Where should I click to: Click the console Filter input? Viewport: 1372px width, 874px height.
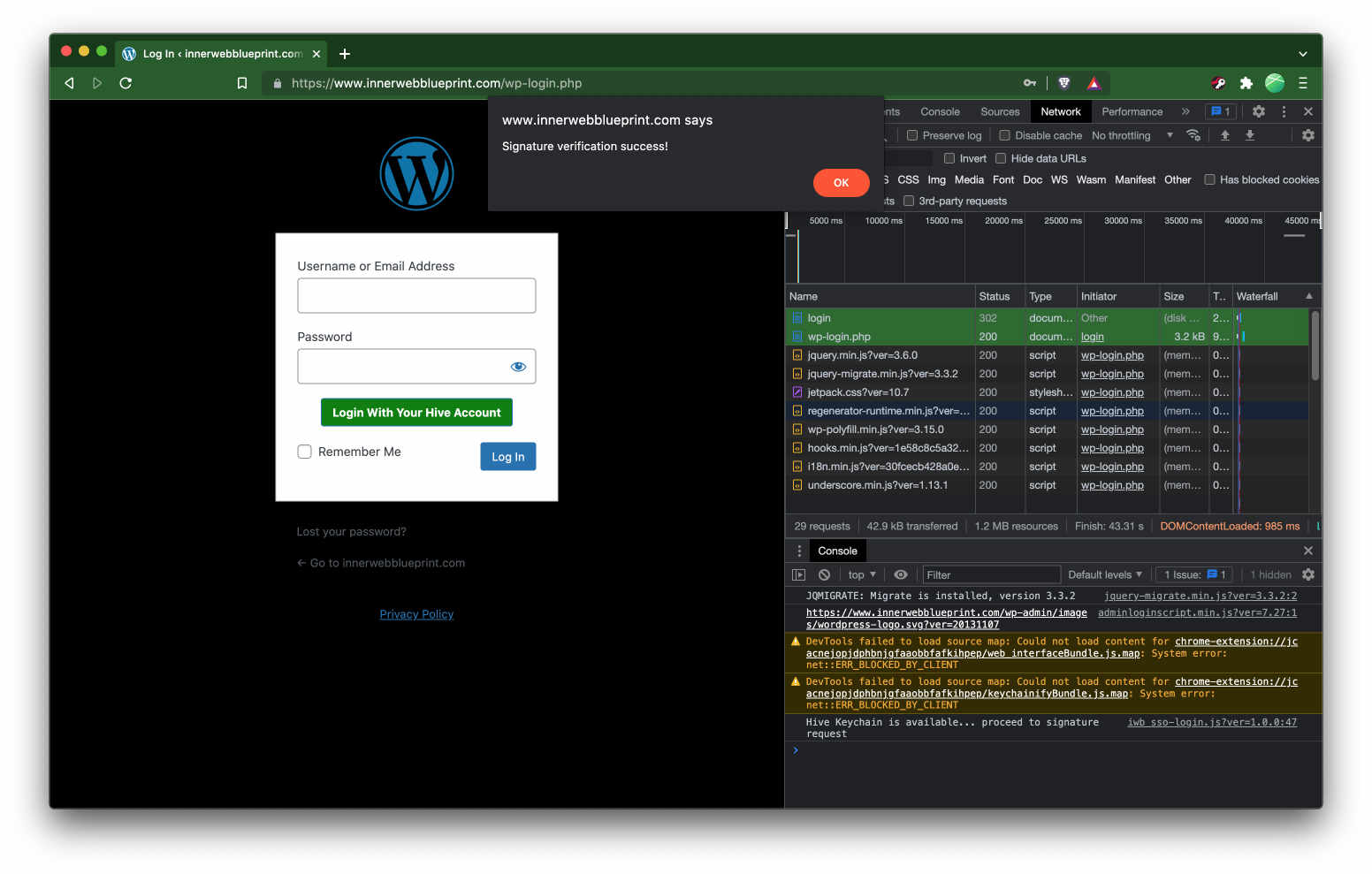click(991, 574)
